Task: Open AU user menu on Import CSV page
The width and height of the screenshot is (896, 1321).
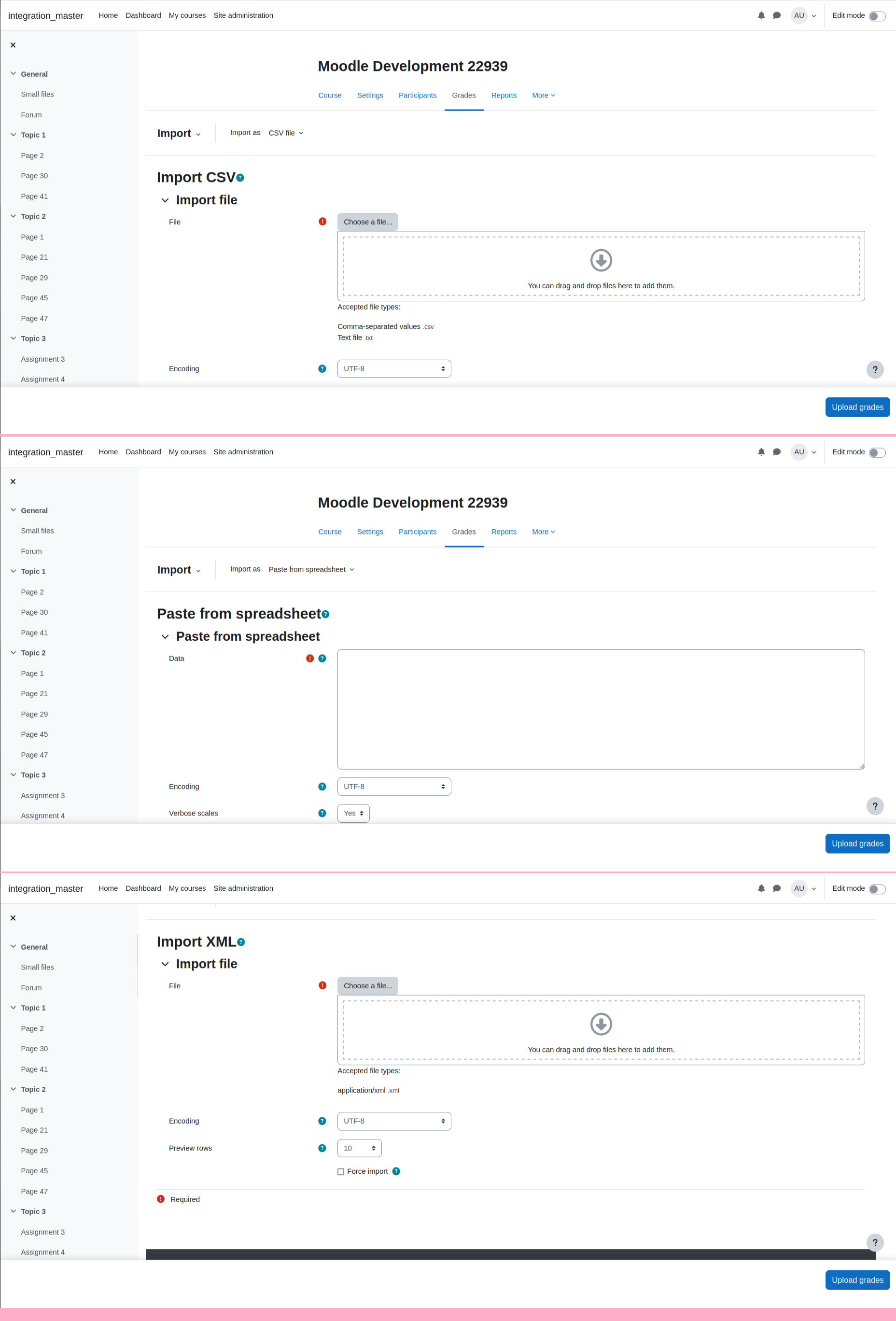Action: pyautogui.click(x=803, y=15)
